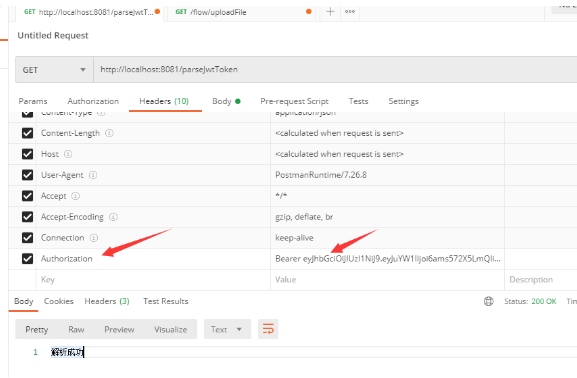The height and width of the screenshot is (378, 577).
Task: Open the response Cookies tab
Action: (59, 301)
